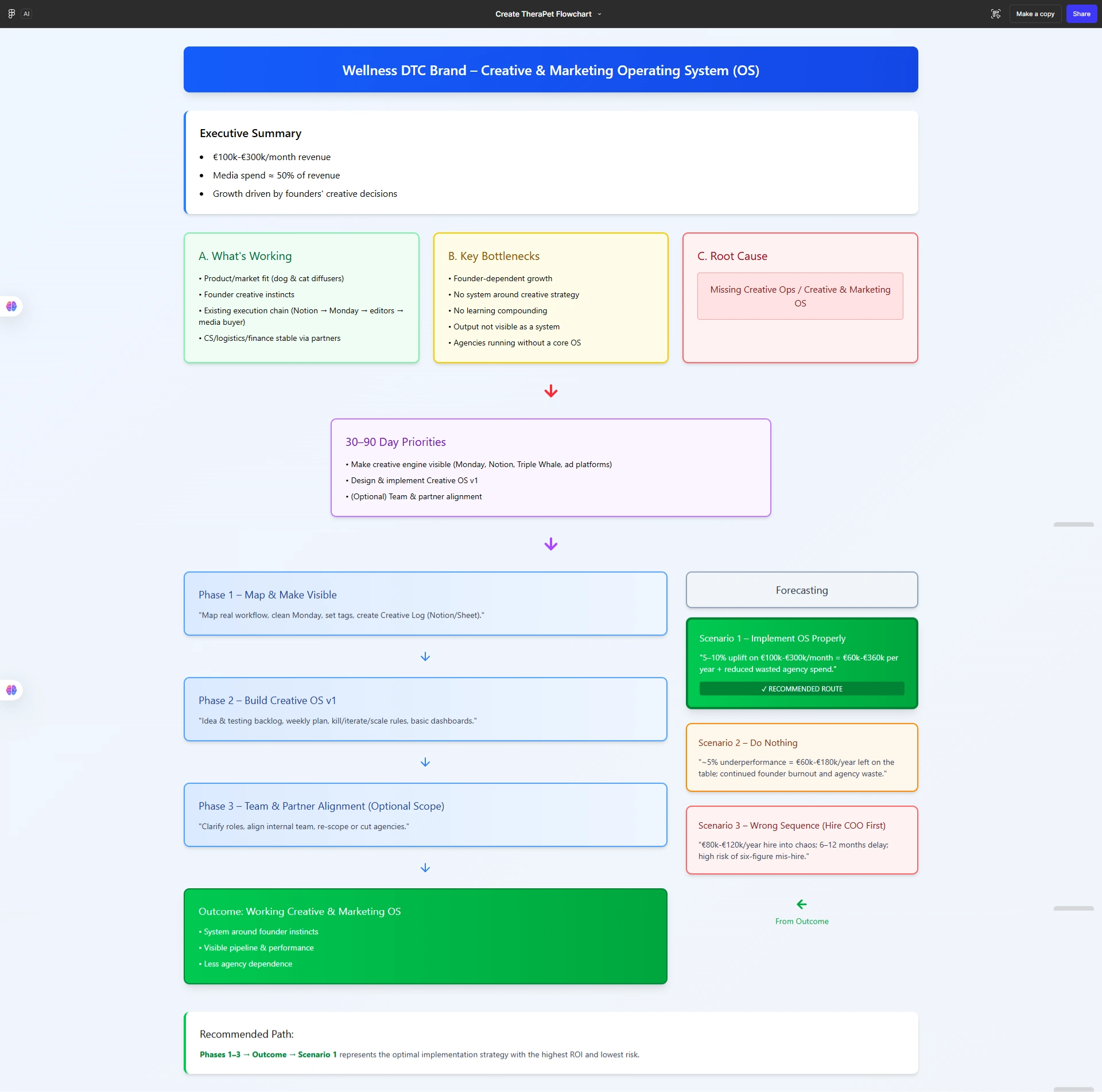Click the gray scrollbar handle on the right edge
1102x1092 pixels.
1073,524
